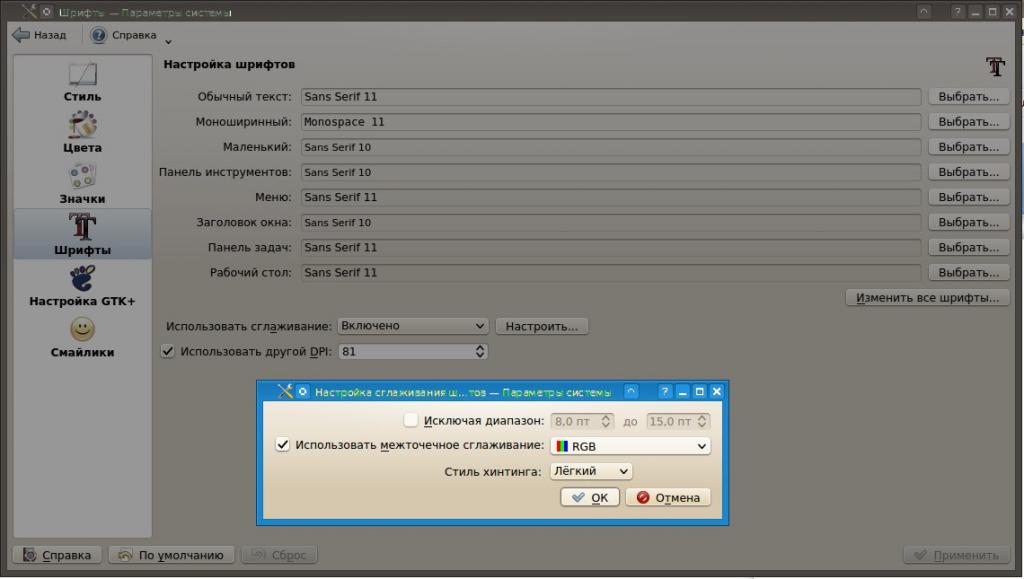This screenshot has height=579, width=1024.
Task: Click the question mark in main title bar
Action: tap(957, 11)
